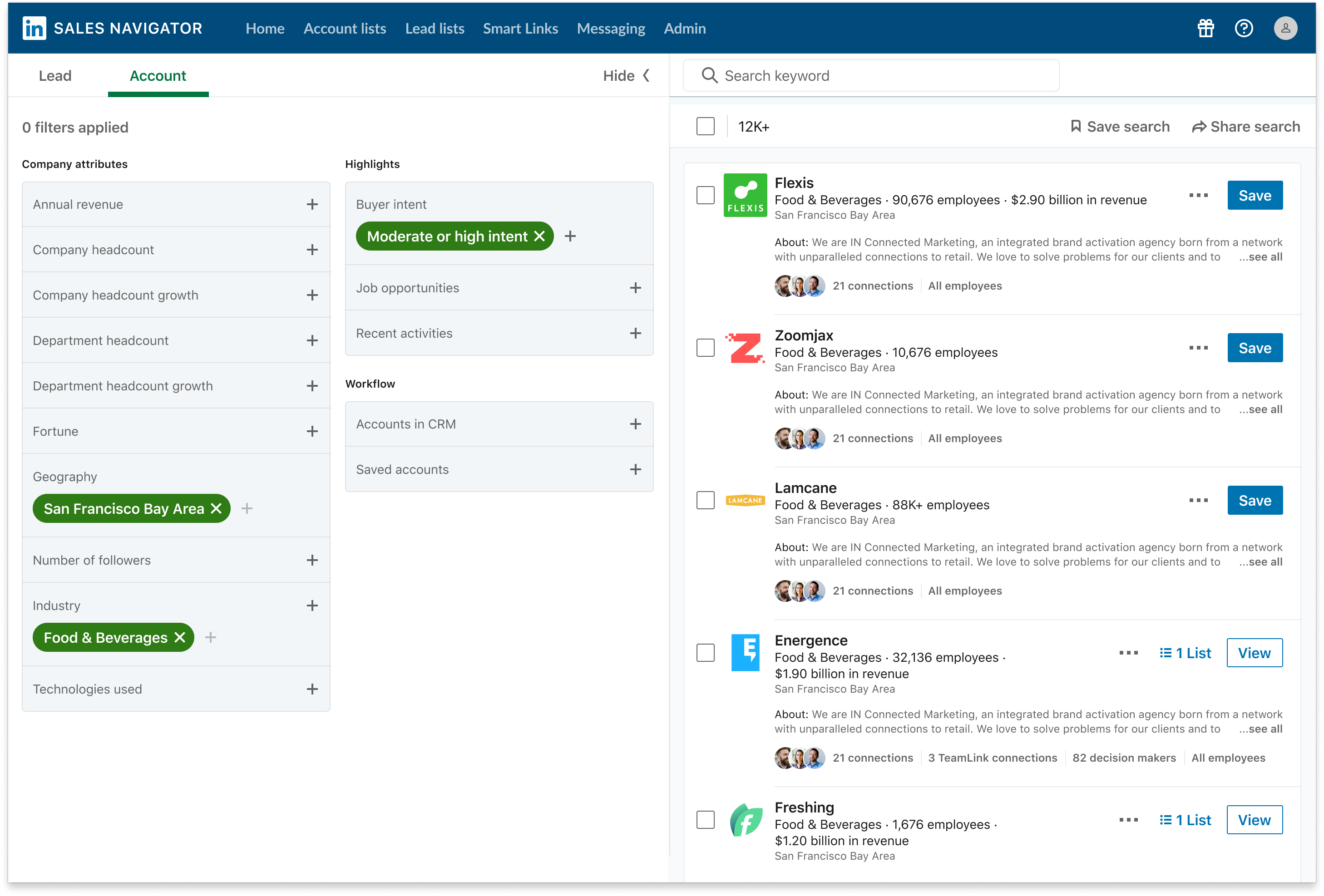Add another Buyer intent value with plus
The width and height of the screenshot is (1324, 896).
tap(570, 236)
